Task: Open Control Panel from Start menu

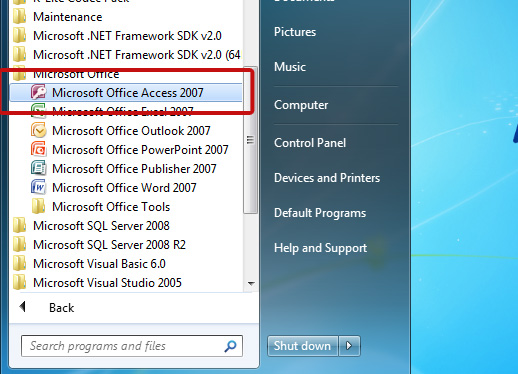Action: click(x=310, y=143)
